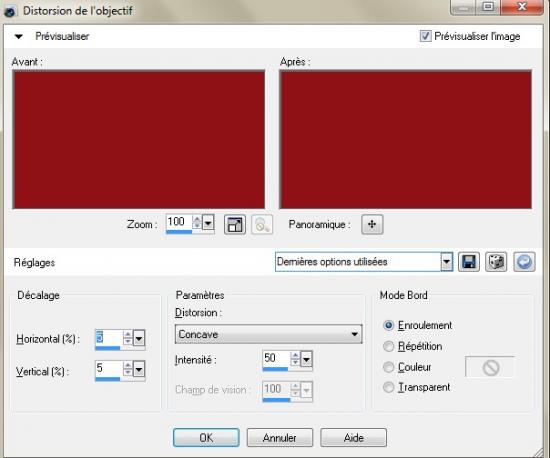Viewport: 550px width, 458px height.
Task: Select the Répétition radio button
Action: (x=388, y=346)
